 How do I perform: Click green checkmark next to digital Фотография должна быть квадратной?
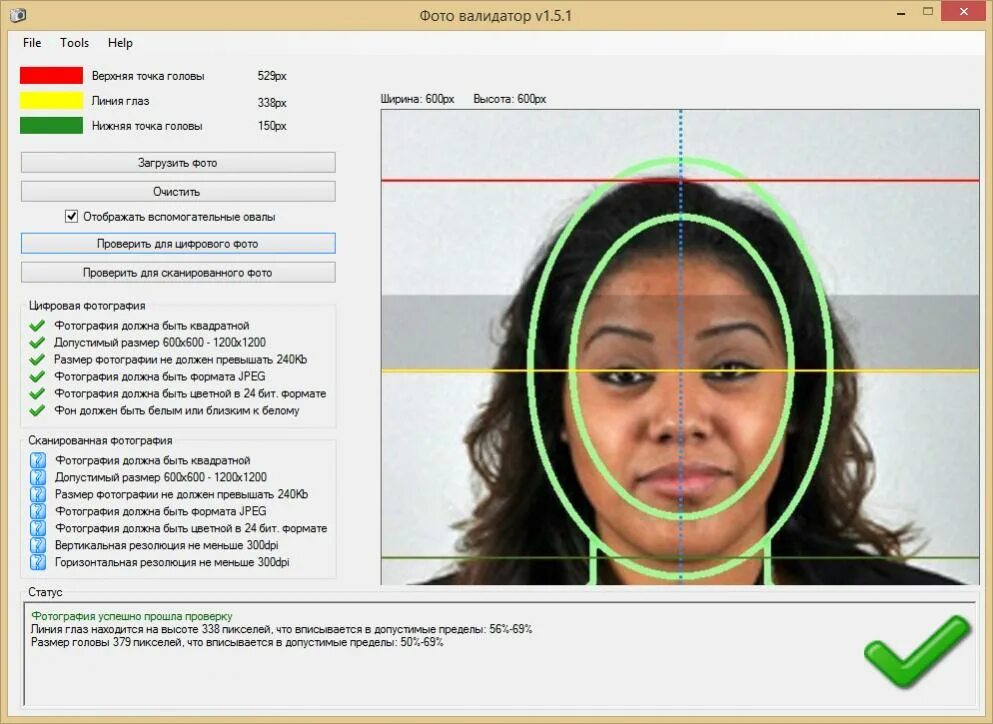pos(37,326)
